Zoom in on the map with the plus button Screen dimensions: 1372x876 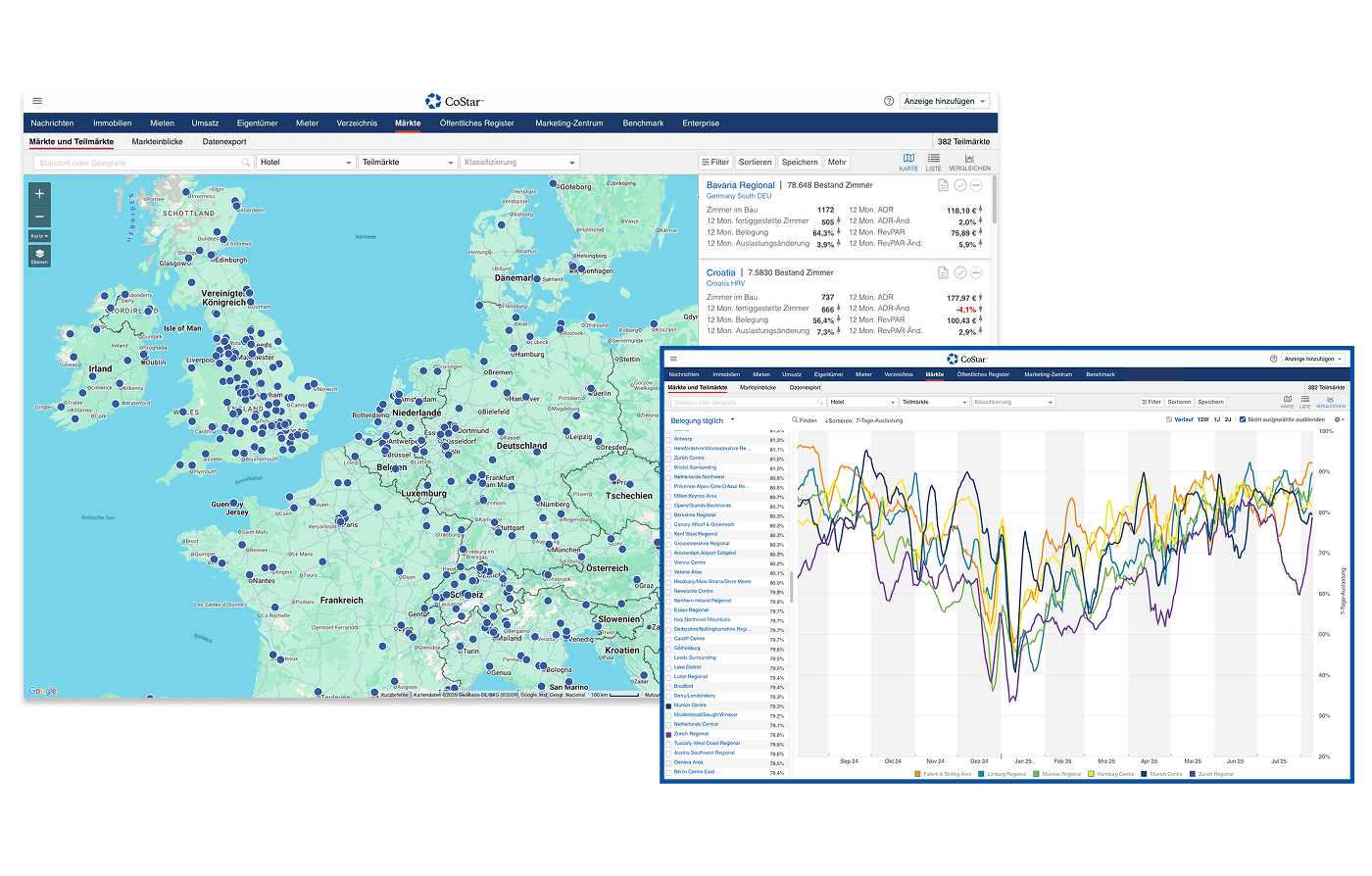point(39,194)
